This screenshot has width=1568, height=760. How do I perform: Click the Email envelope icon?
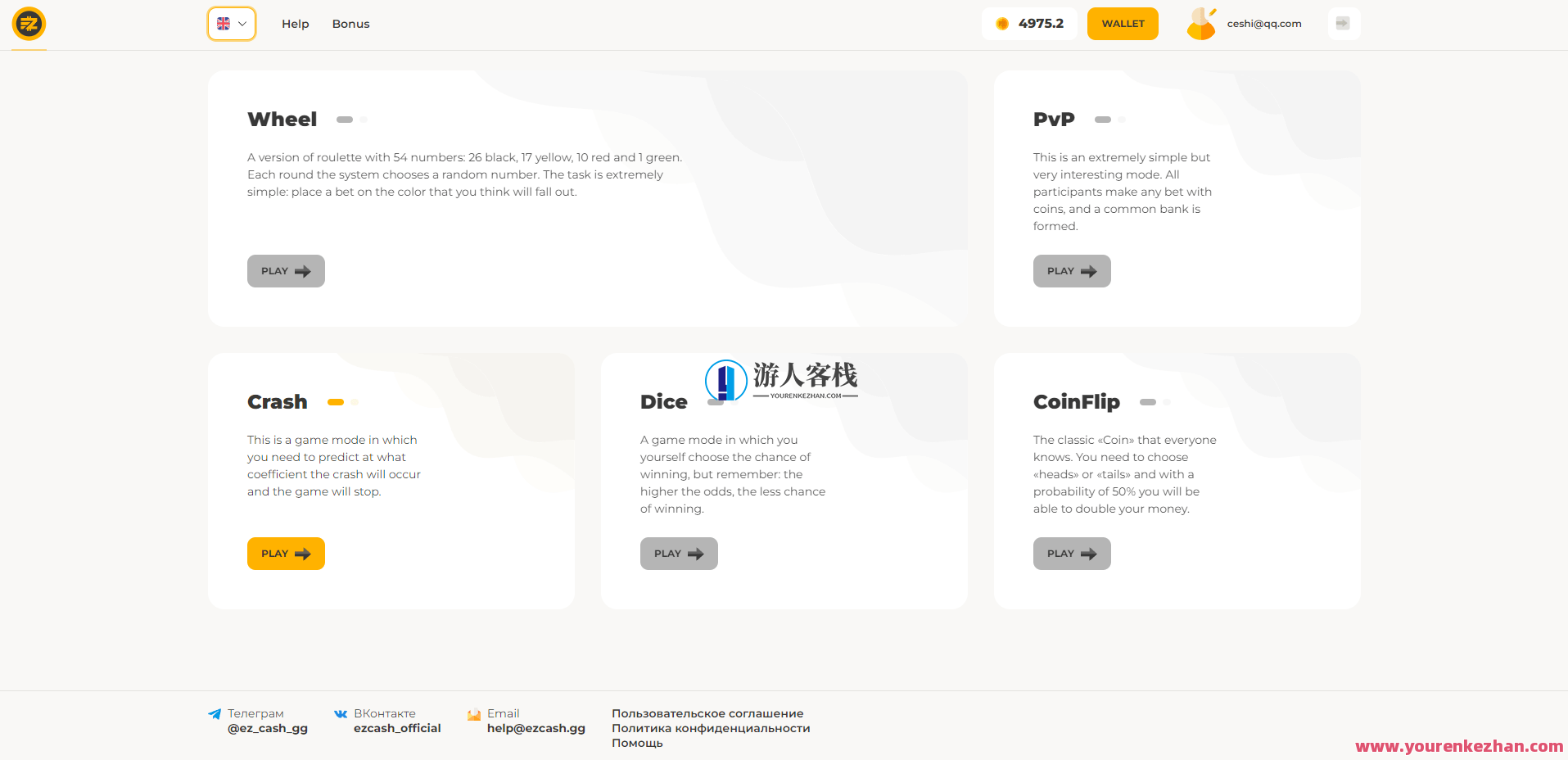[474, 714]
